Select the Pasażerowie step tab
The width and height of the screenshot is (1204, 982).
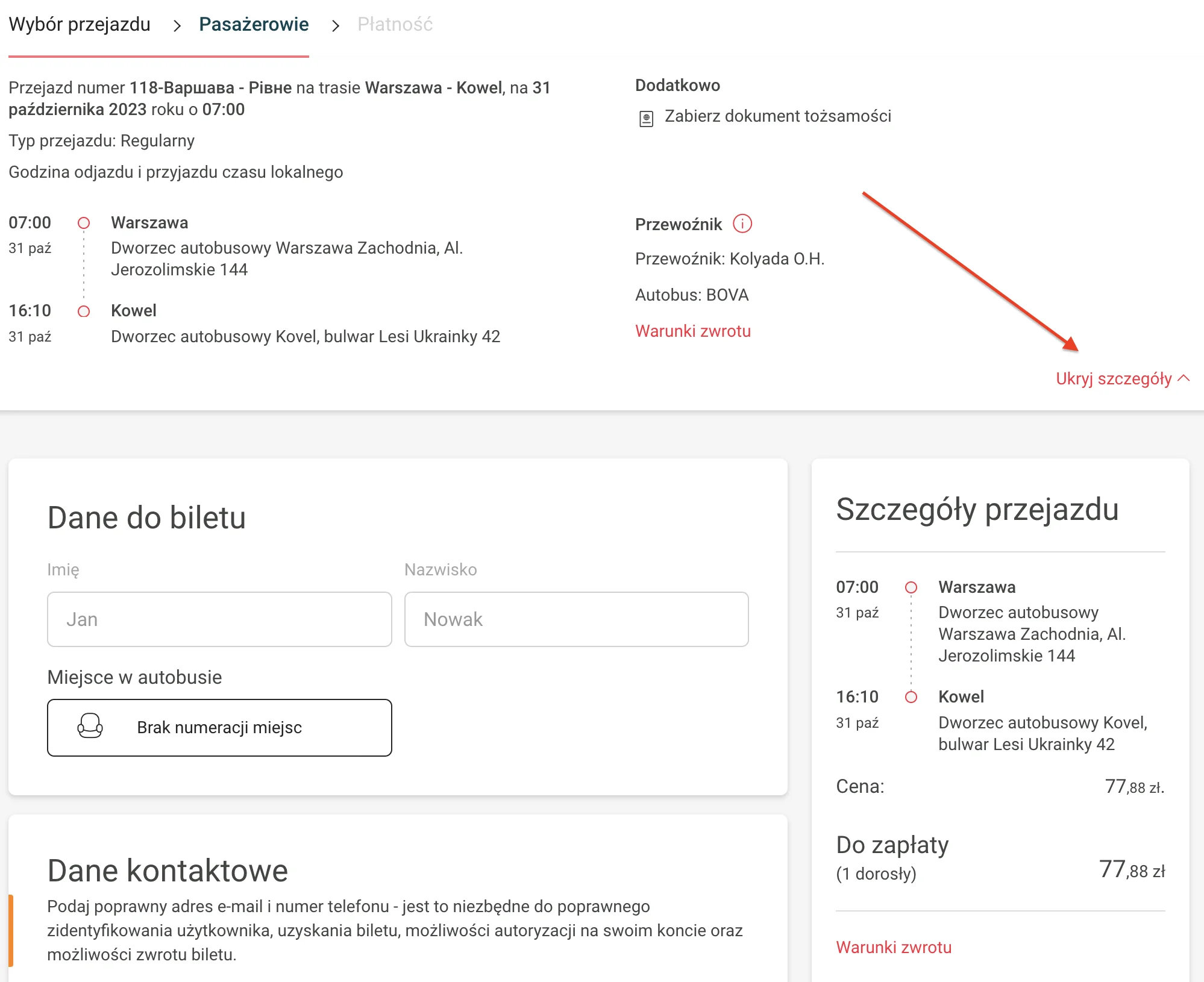tap(254, 24)
